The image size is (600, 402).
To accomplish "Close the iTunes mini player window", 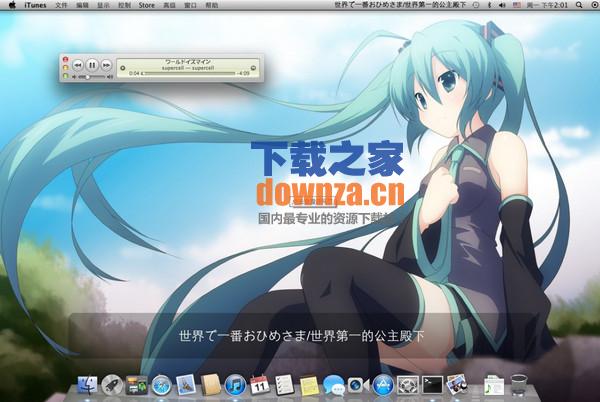I will click(x=65, y=59).
